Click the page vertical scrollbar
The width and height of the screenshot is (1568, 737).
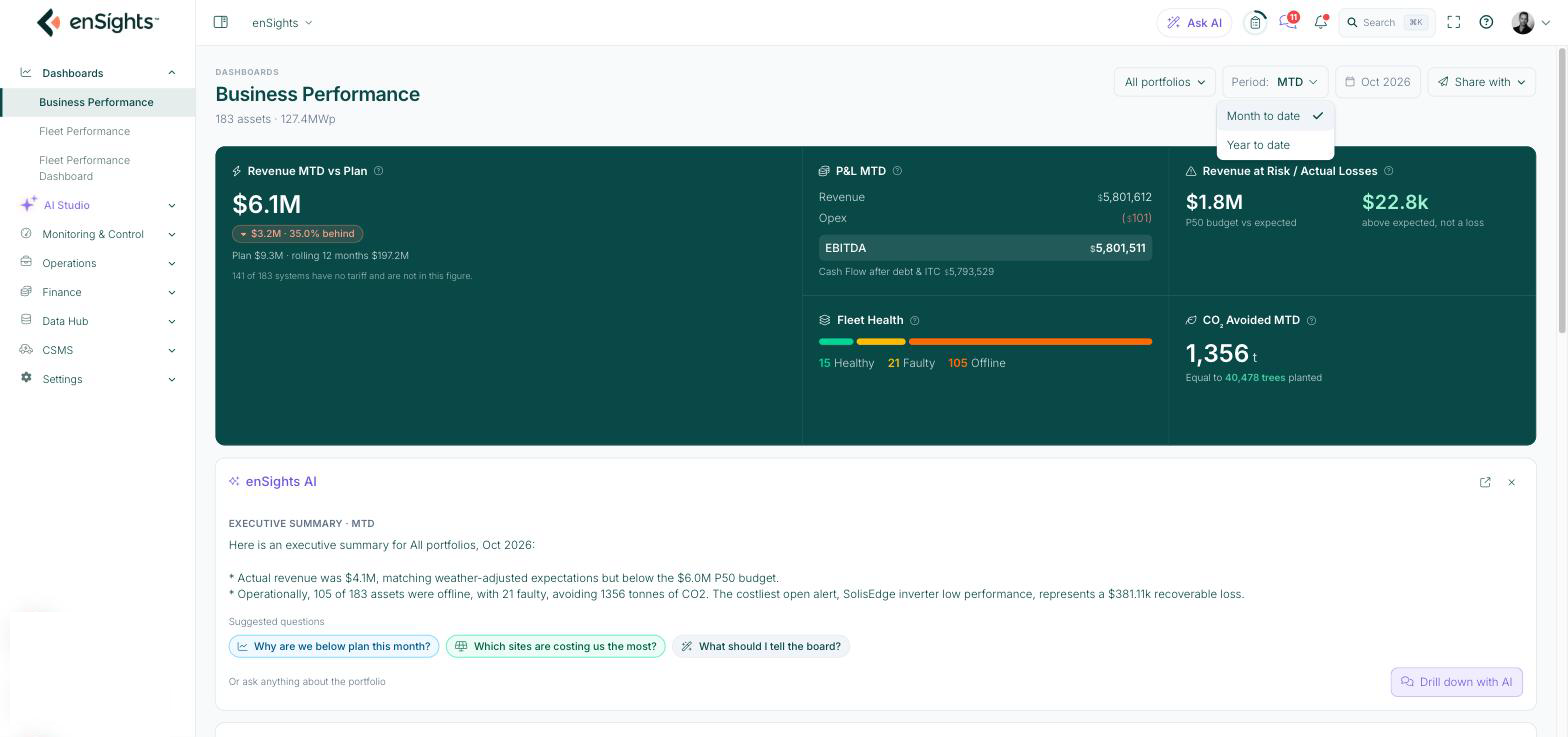coord(1562,190)
